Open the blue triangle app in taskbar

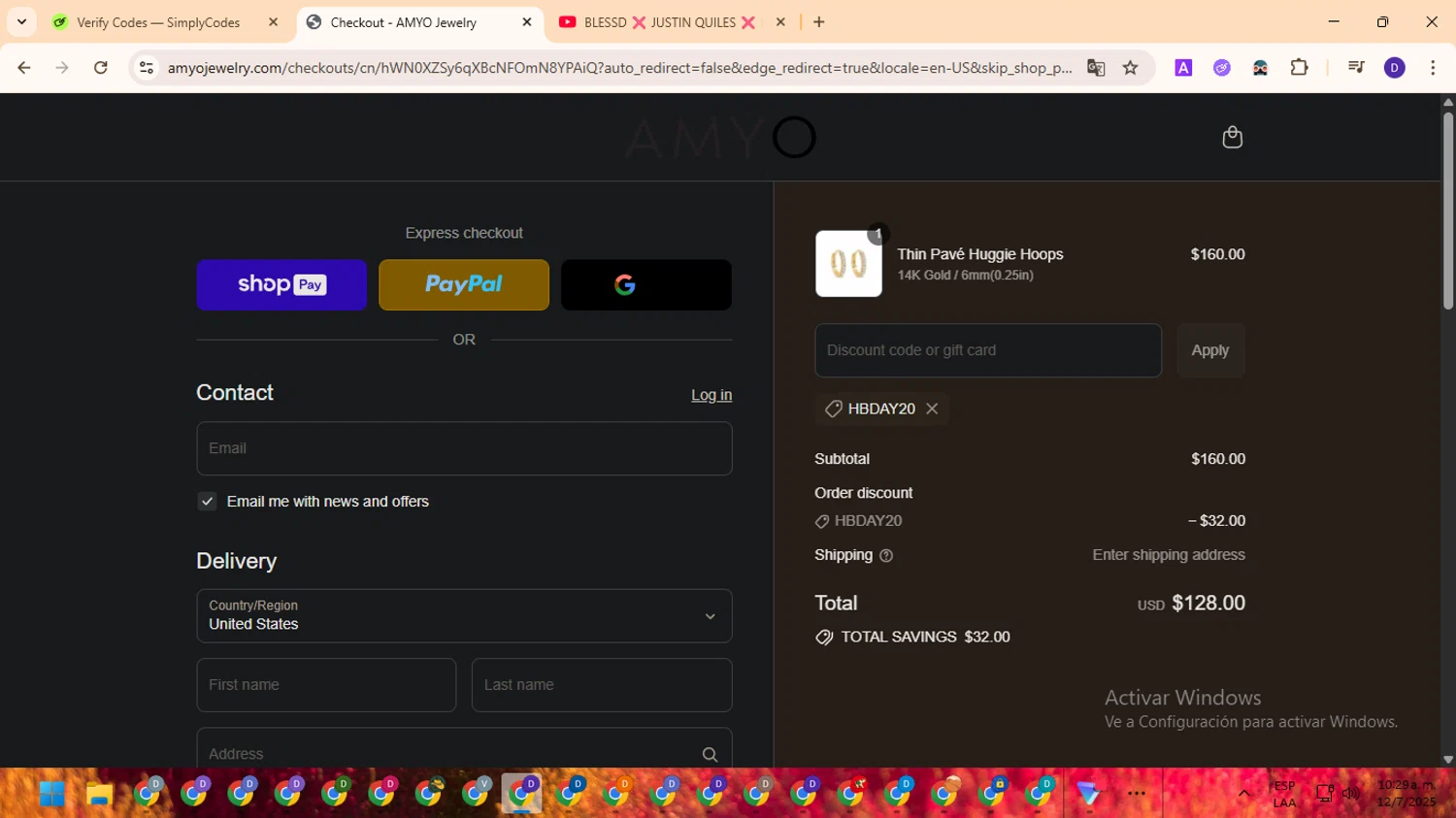coord(1088,794)
